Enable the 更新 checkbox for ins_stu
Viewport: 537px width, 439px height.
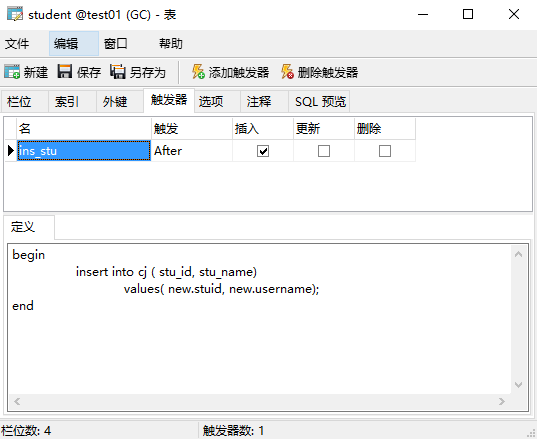[x=324, y=151]
